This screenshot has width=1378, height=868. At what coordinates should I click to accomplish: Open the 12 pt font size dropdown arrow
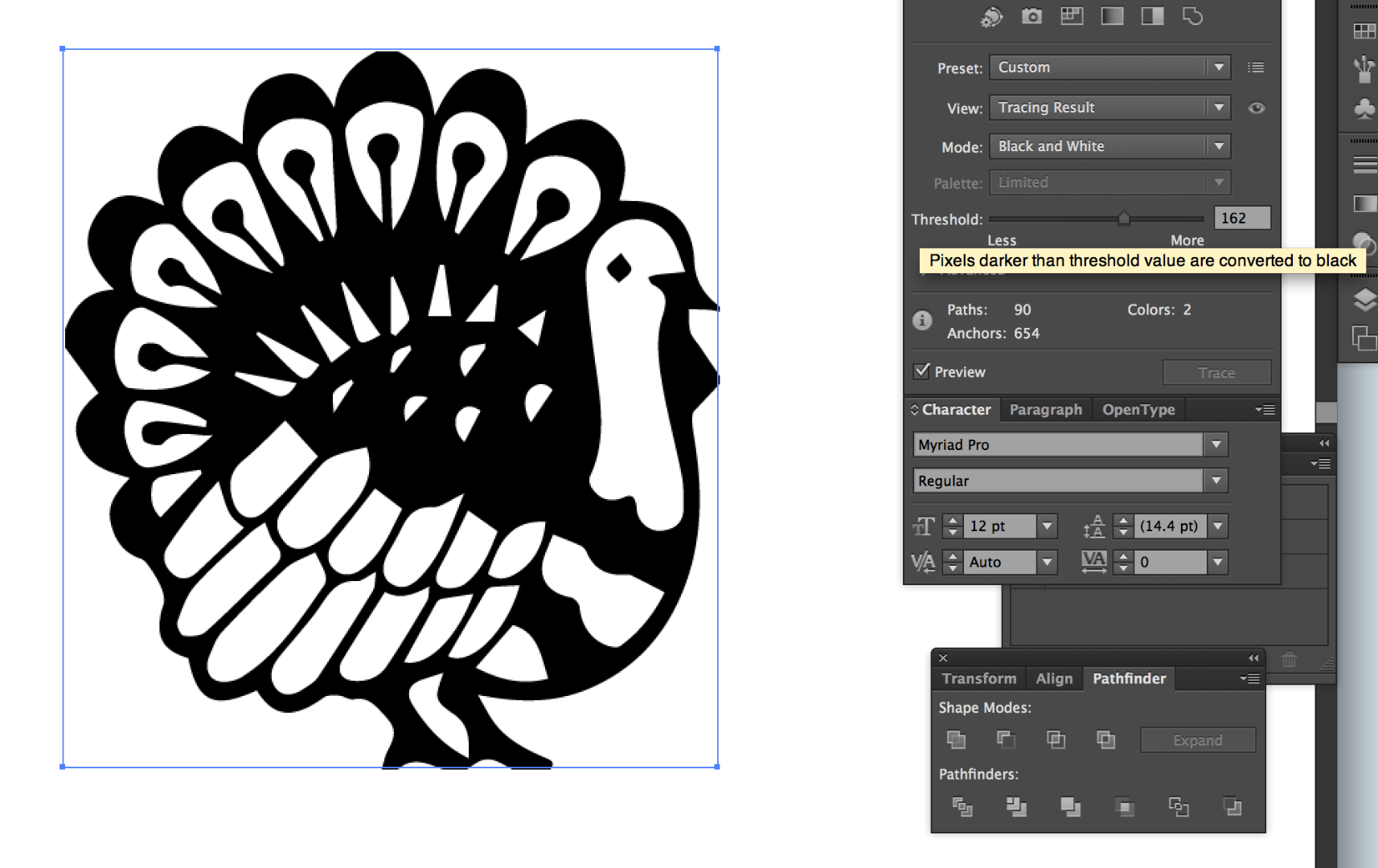pyautogui.click(x=1047, y=526)
